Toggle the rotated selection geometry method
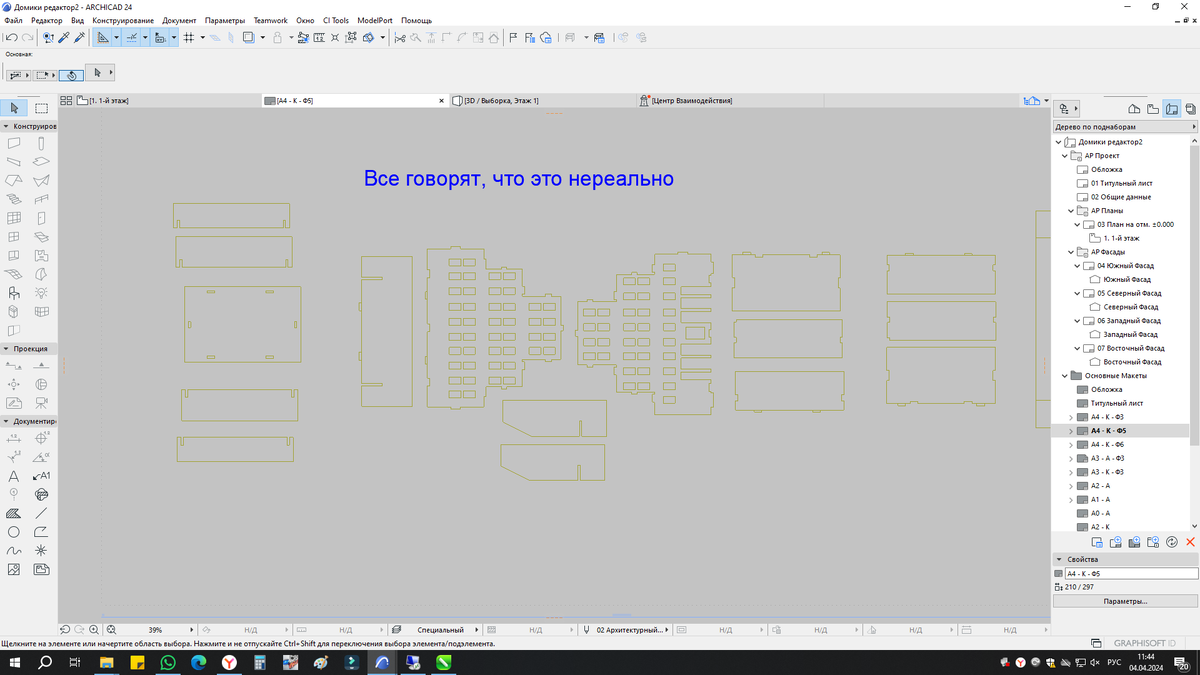The height and width of the screenshot is (675, 1200). click(71, 74)
